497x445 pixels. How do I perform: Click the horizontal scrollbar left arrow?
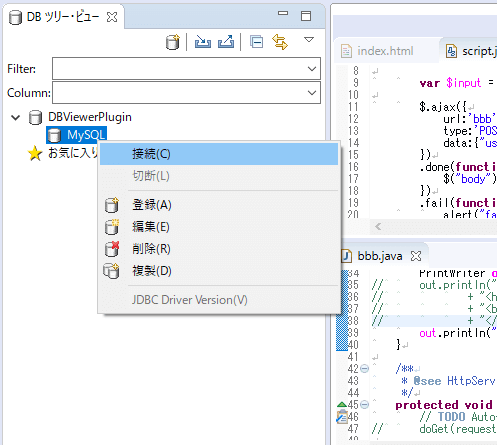click(x=378, y=227)
